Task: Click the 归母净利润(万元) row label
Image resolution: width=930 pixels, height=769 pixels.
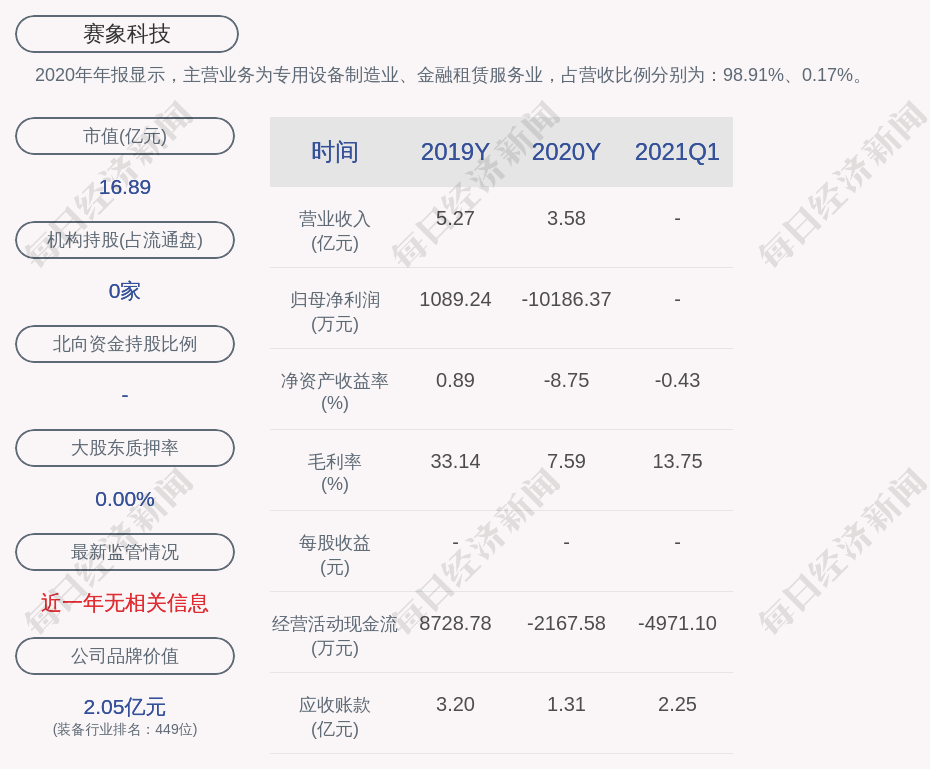Action: [x=335, y=312]
